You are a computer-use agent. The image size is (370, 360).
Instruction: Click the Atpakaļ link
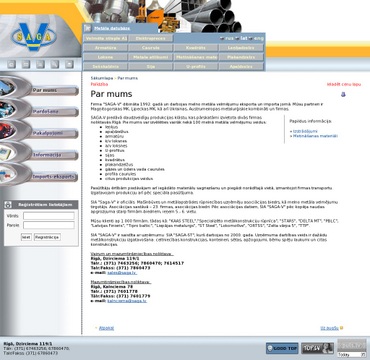106,328
